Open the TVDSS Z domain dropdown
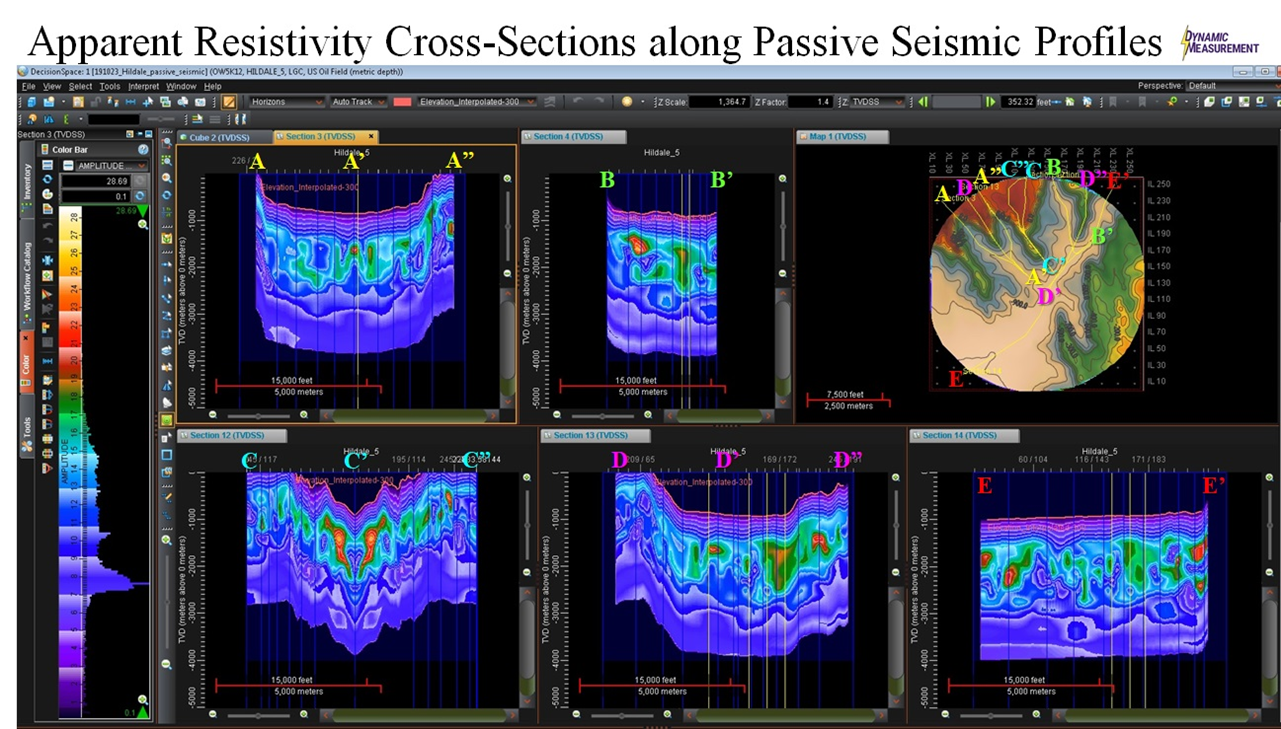 click(877, 102)
